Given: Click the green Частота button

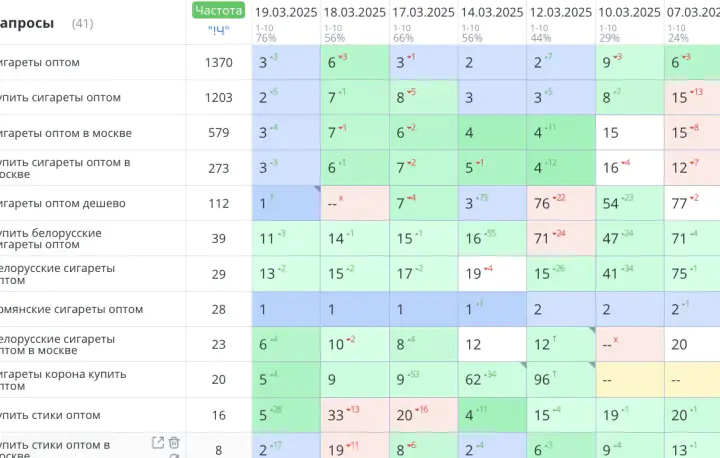Looking at the screenshot, I should tap(219, 11).
